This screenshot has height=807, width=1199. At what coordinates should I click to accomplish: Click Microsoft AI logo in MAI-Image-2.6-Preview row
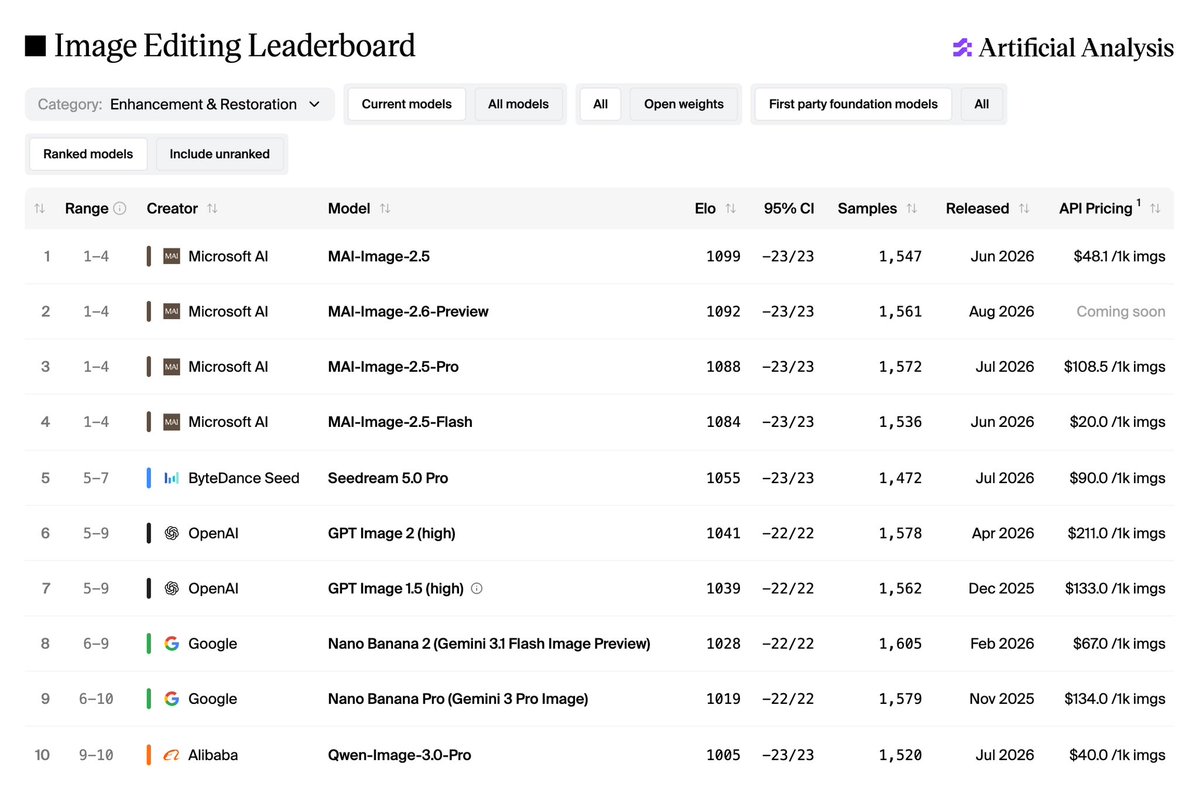[x=172, y=311]
